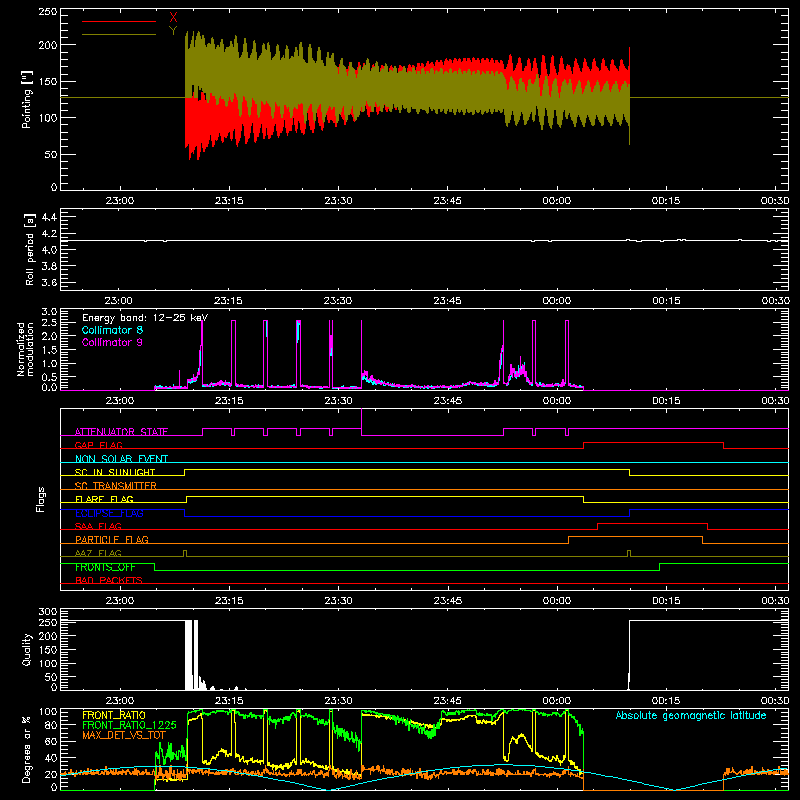The width and height of the screenshot is (800, 800).
Task: Click 00:15 time label under Pointing plot
Action: (666, 201)
